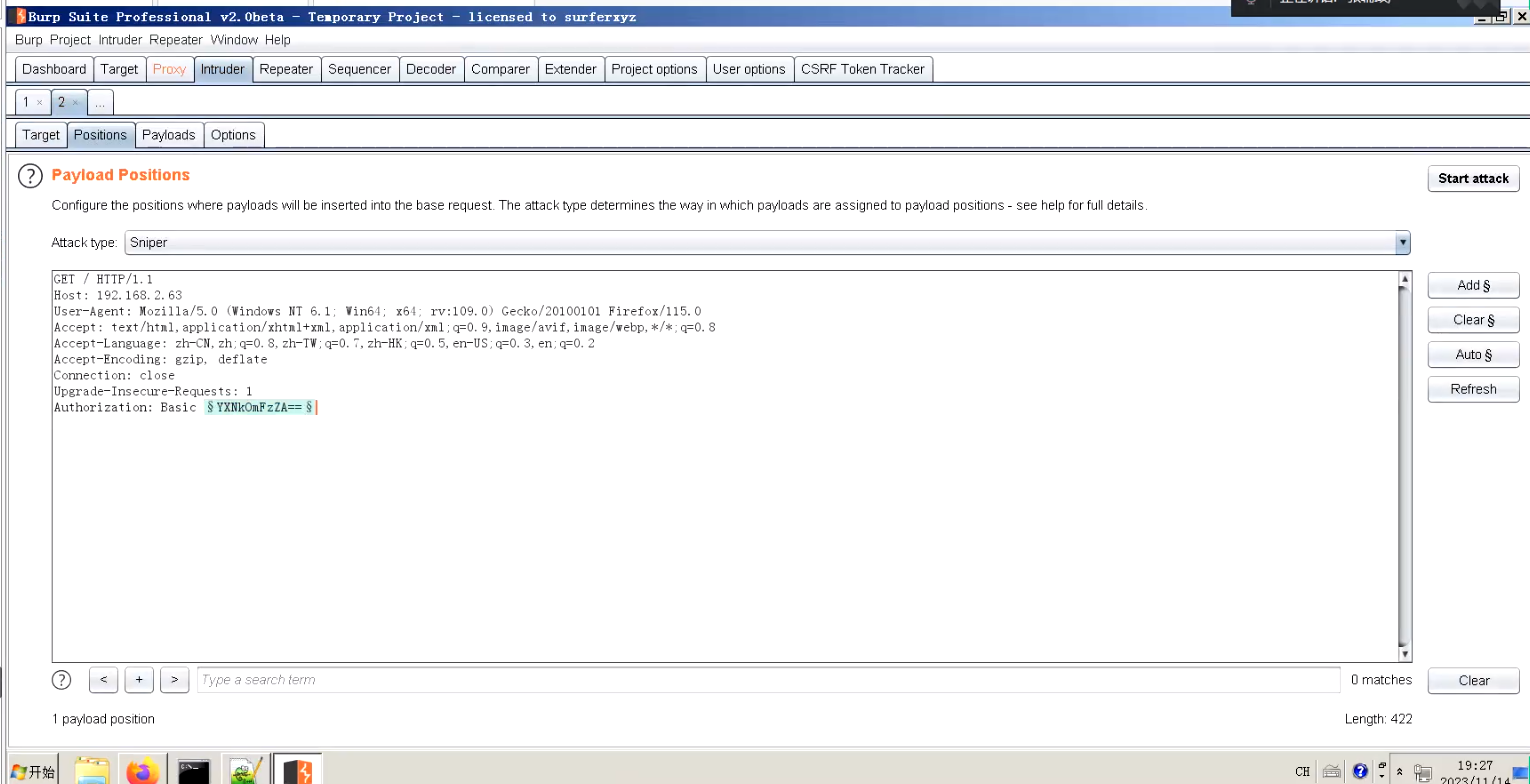
Task: Click Burp Suite taskbar icon
Action: click(297, 770)
